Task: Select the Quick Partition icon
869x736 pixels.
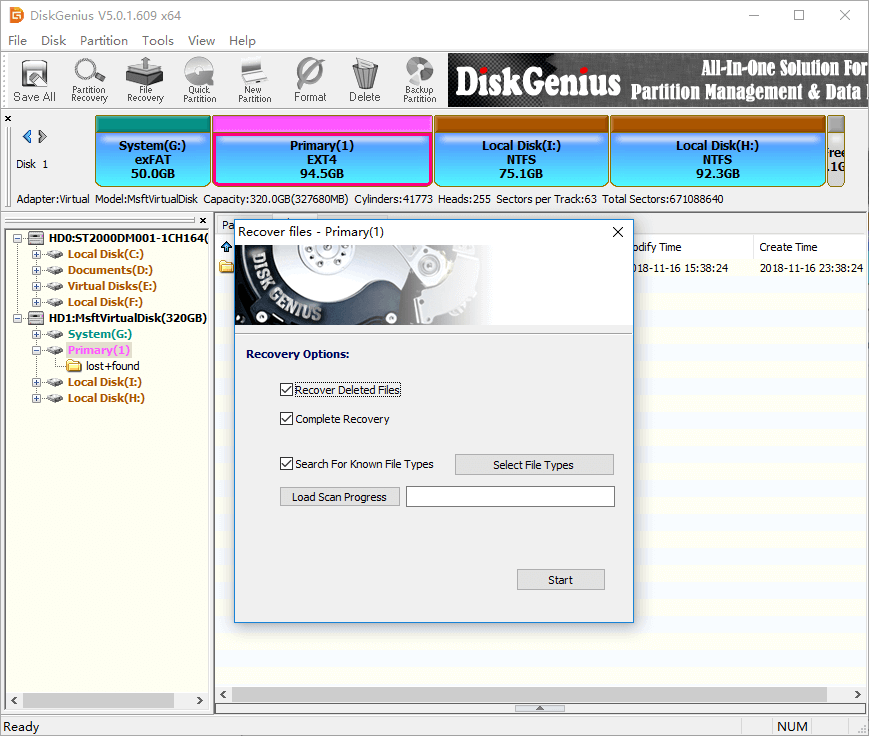Action: [200, 80]
